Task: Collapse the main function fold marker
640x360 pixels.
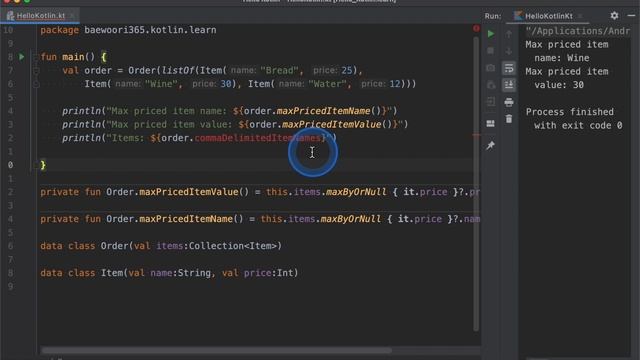Action: tap(36, 57)
